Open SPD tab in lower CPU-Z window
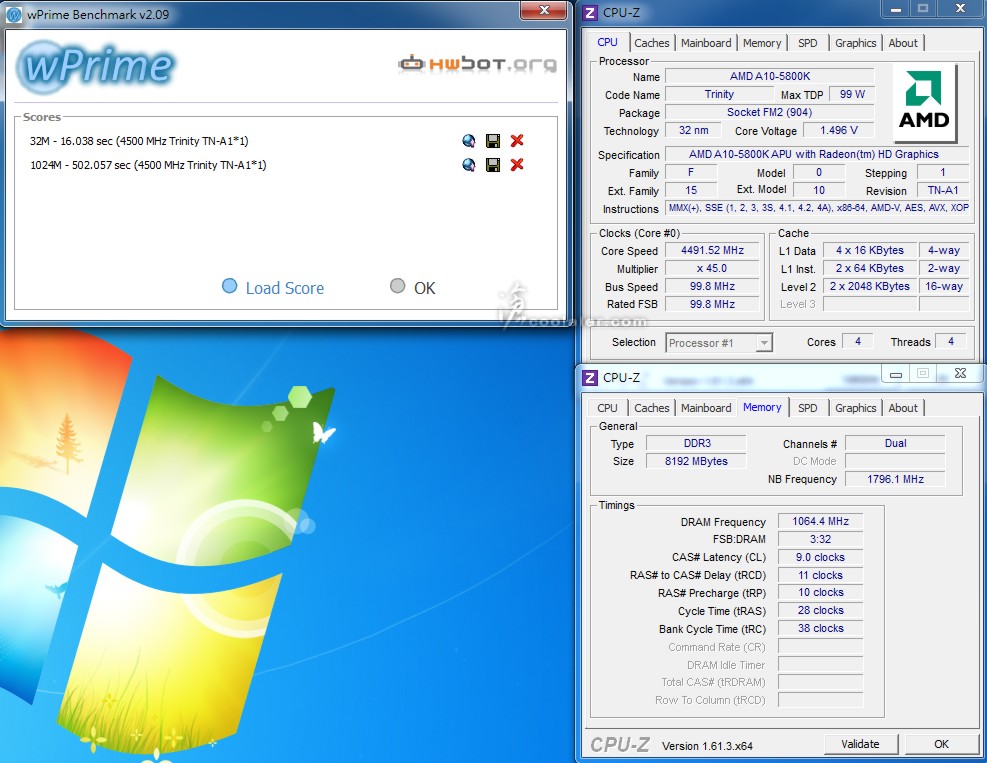987x763 pixels. click(x=808, y=408)
